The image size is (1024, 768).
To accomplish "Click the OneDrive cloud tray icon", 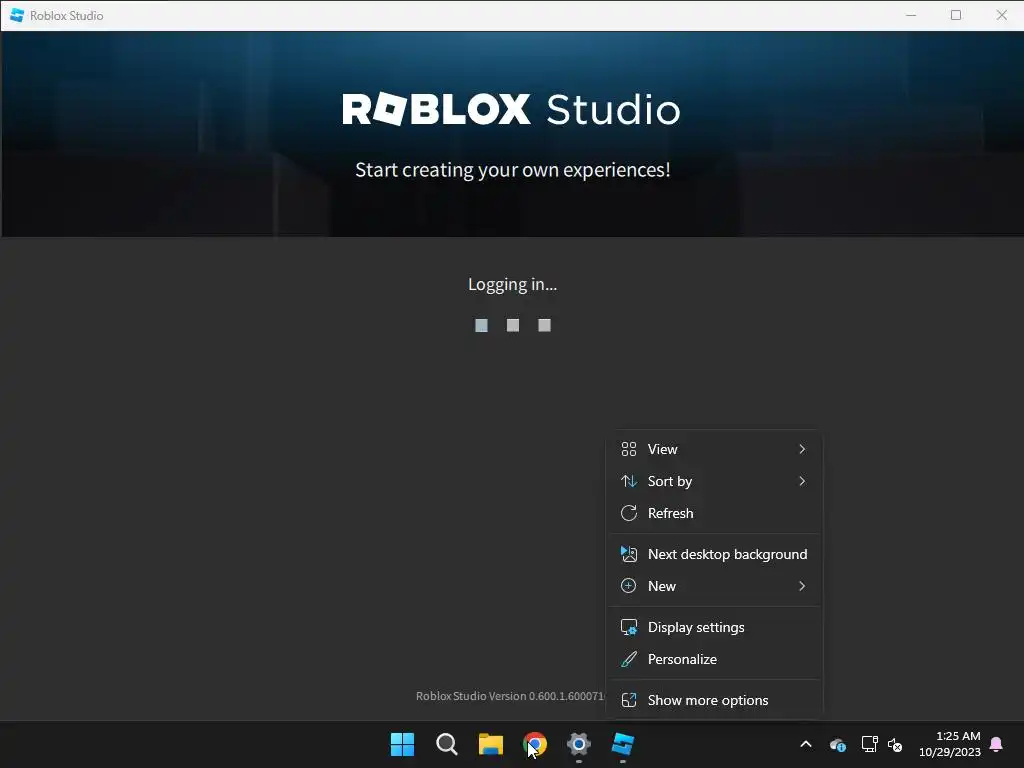I will click(x=838, y=744).
